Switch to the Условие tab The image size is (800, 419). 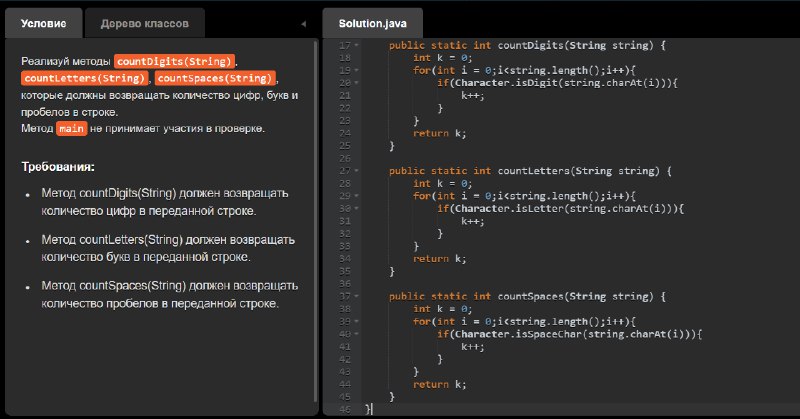[x=43, y=23]
